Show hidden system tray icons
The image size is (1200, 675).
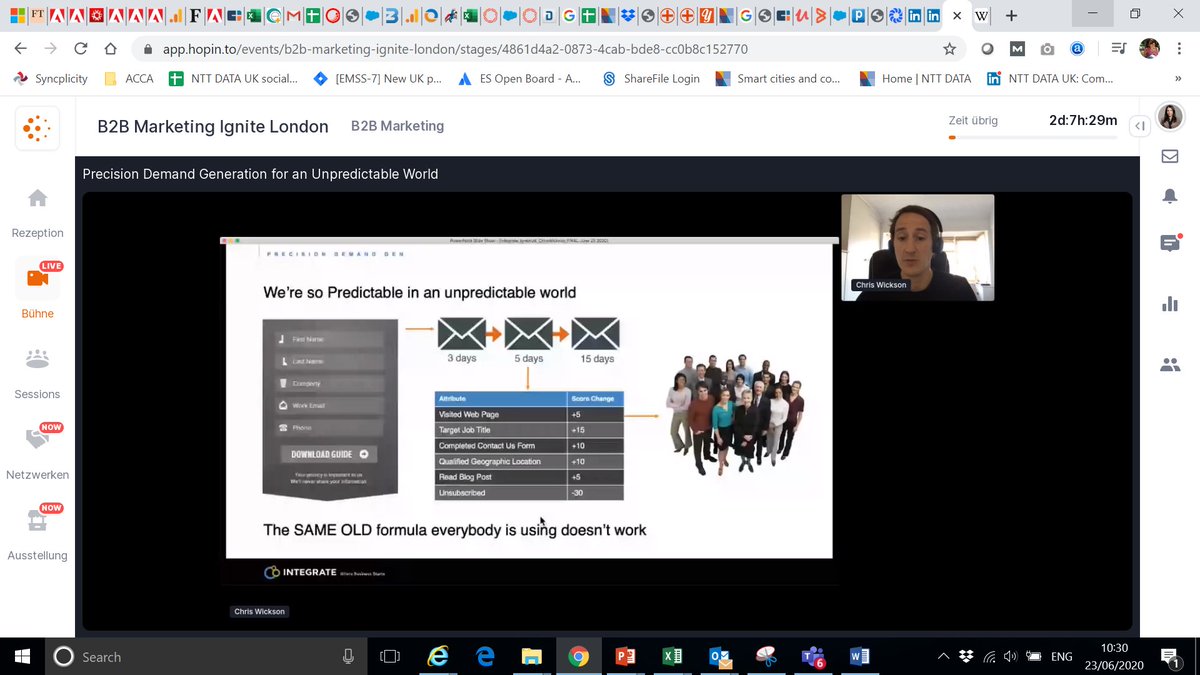tap(943, 656)
